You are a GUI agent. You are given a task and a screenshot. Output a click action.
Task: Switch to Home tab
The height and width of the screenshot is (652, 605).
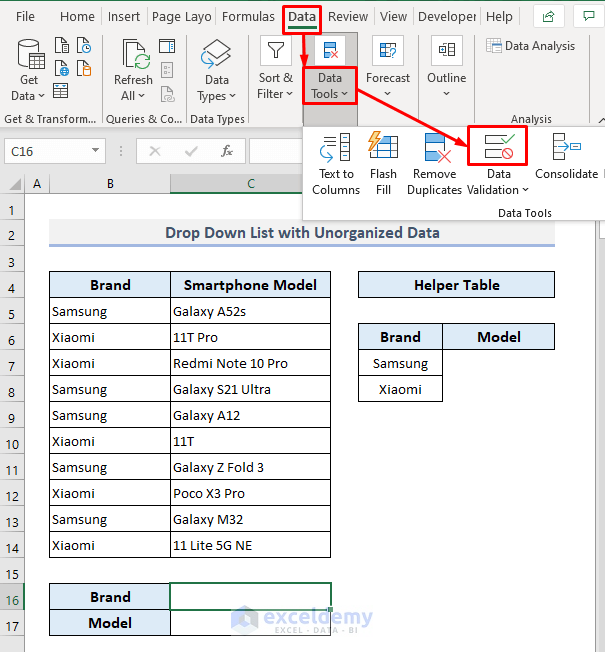(77, 17)
